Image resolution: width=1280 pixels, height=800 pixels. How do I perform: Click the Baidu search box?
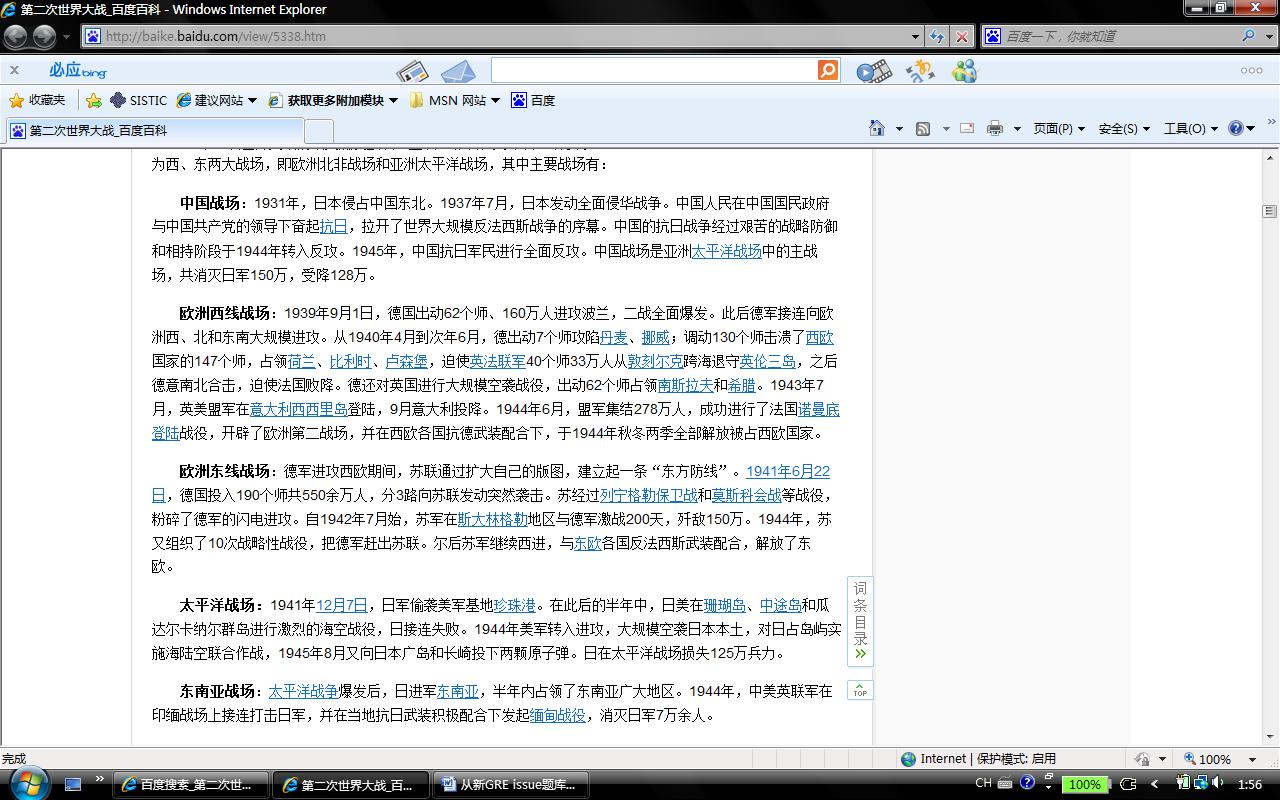pyautogui.click(x=1118, y=36)
